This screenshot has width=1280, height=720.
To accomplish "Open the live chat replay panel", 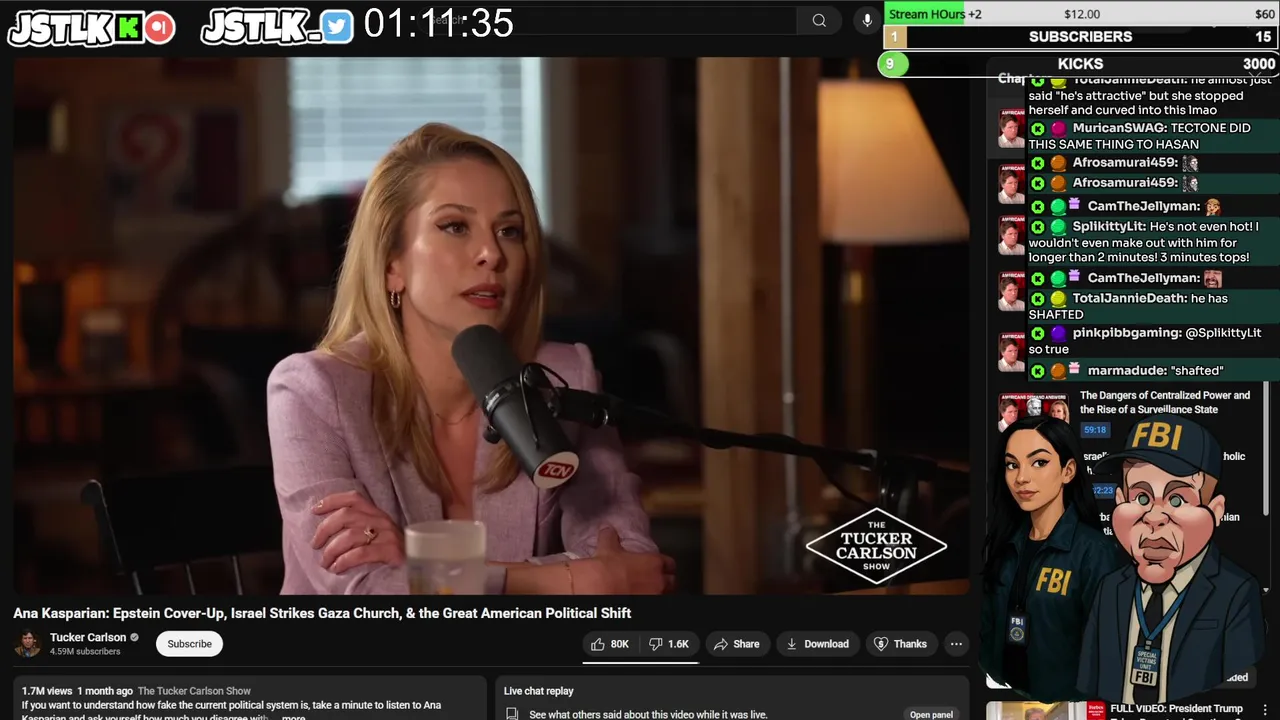I will coord(931,714).
